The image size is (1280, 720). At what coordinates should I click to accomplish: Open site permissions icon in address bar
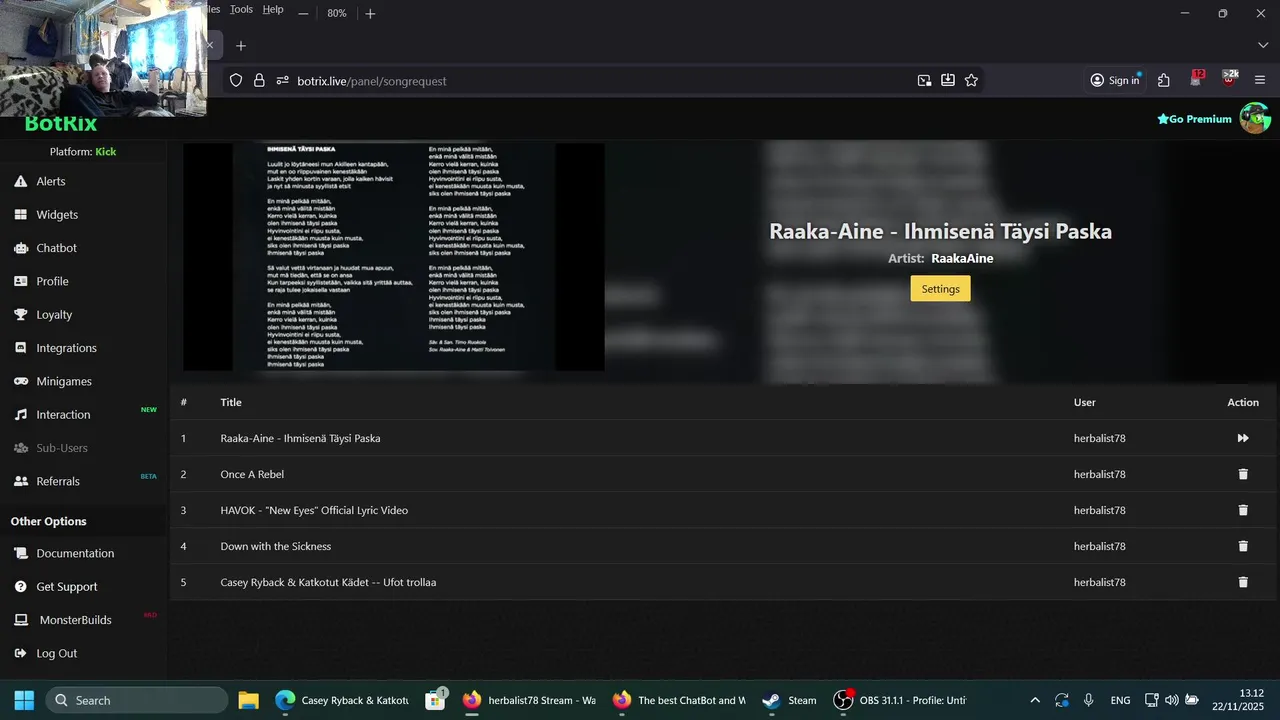282,81
